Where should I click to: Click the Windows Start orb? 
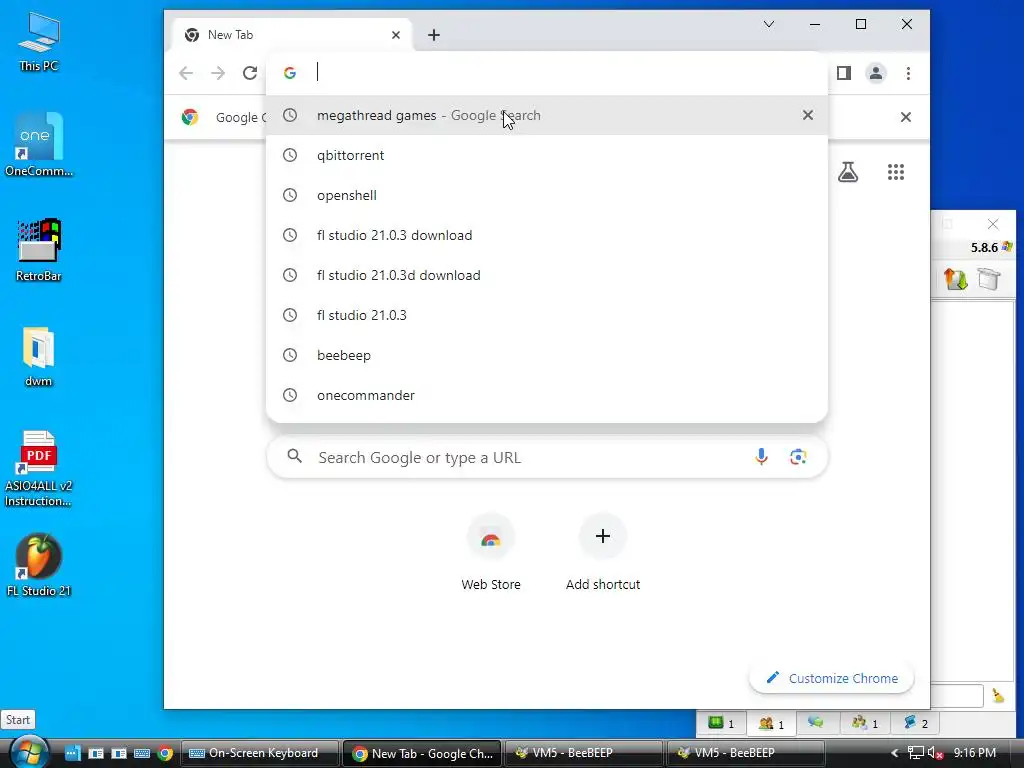29,753
